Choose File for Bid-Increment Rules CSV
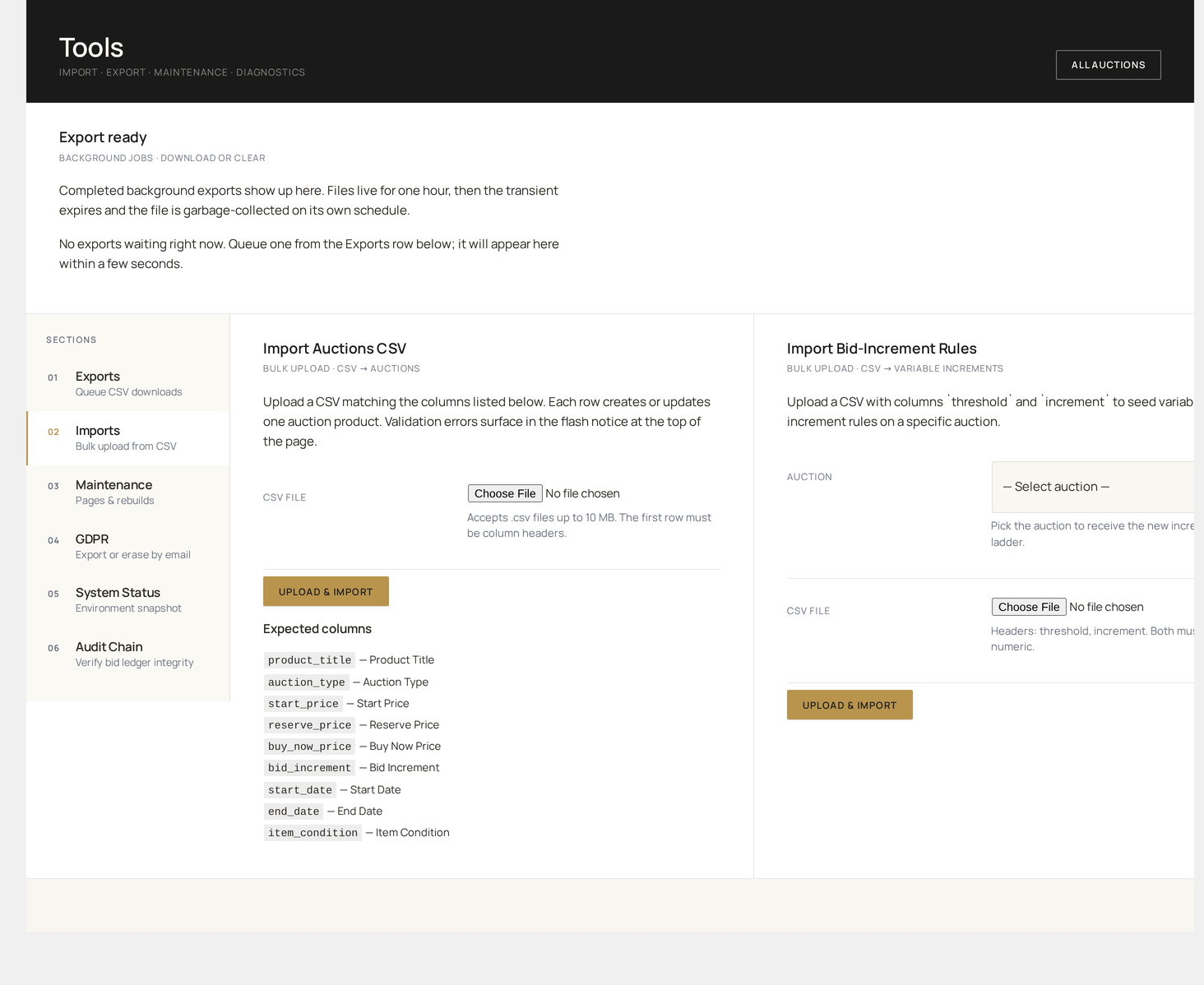 tap(1029, 607)
